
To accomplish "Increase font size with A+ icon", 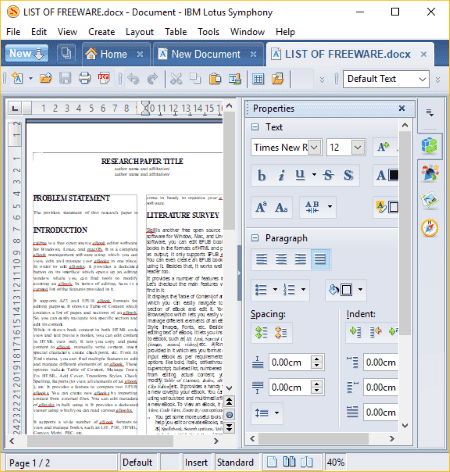I will point(383,147).
